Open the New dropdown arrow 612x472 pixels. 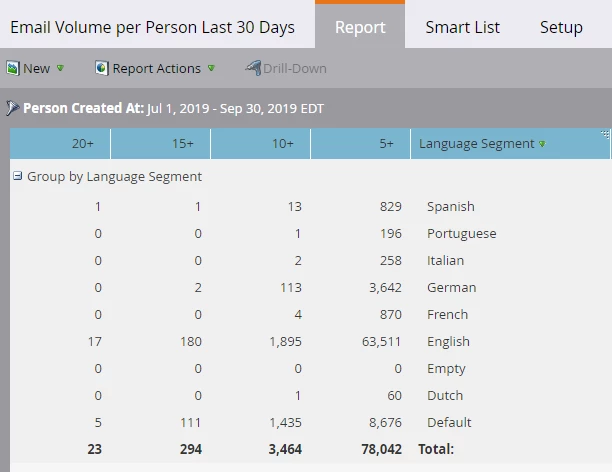(60, 68)
